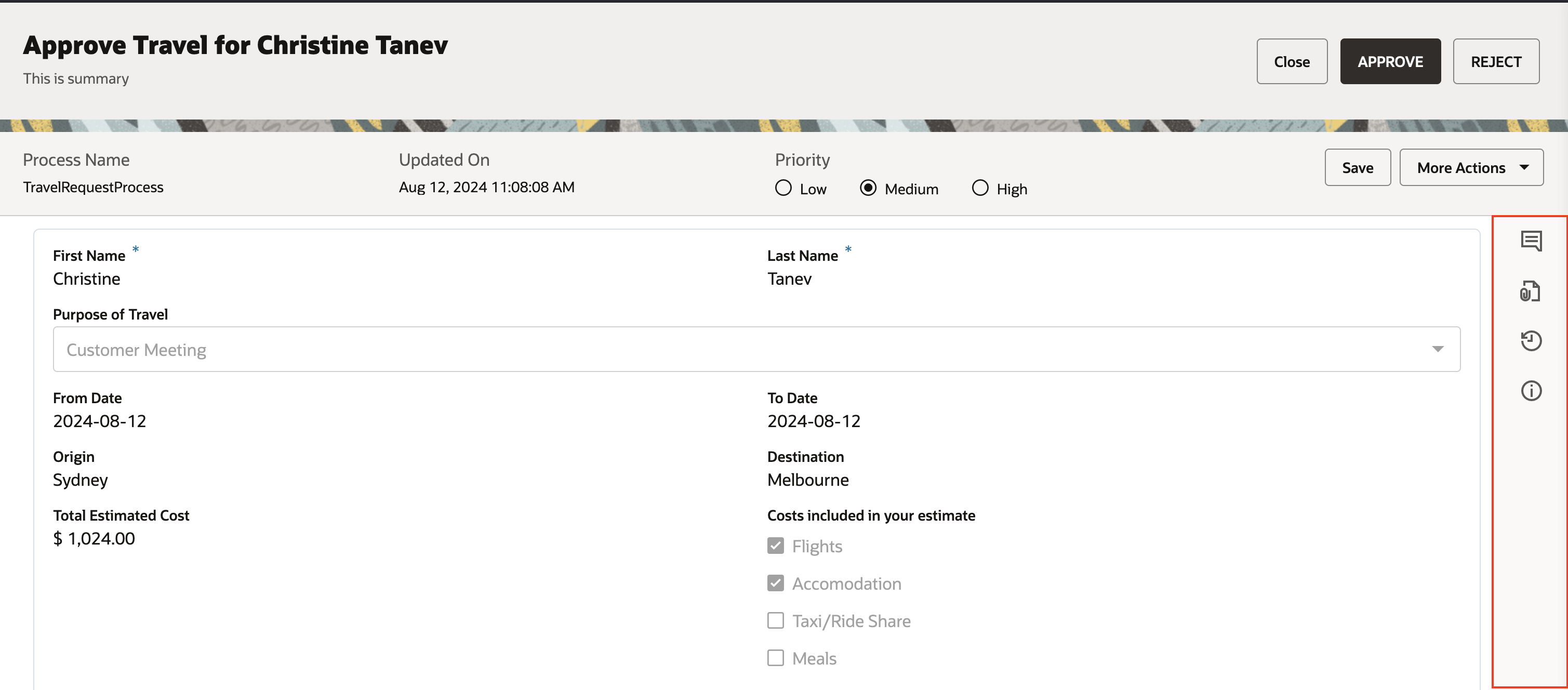Select High priority

[x=980, y=188]
